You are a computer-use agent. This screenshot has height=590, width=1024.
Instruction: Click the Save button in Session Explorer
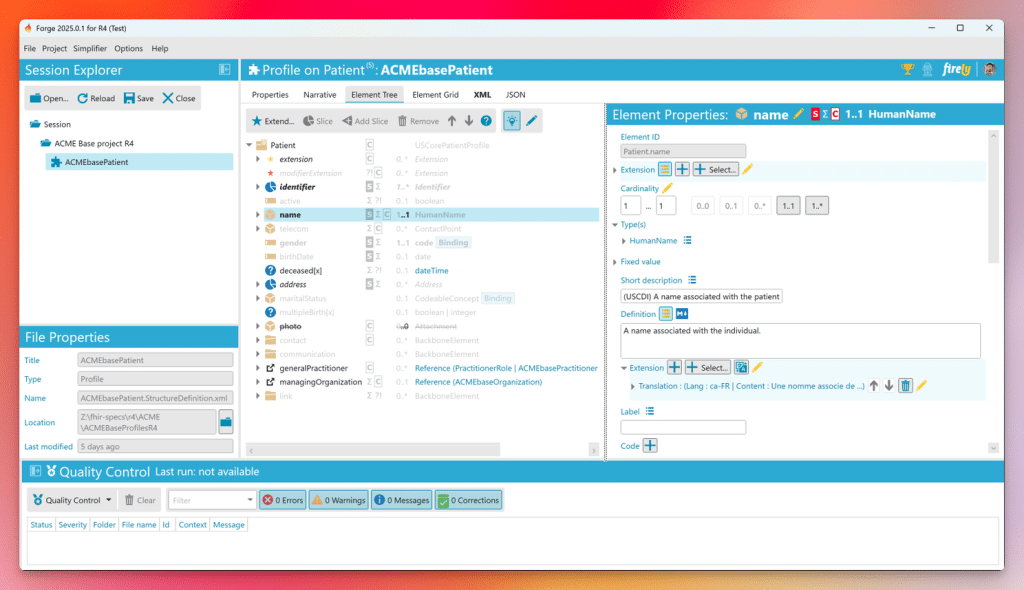point(138,98)
